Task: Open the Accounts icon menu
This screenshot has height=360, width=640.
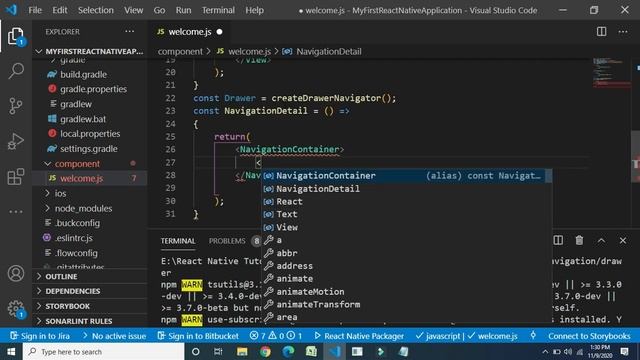Action: pos(16,273)
